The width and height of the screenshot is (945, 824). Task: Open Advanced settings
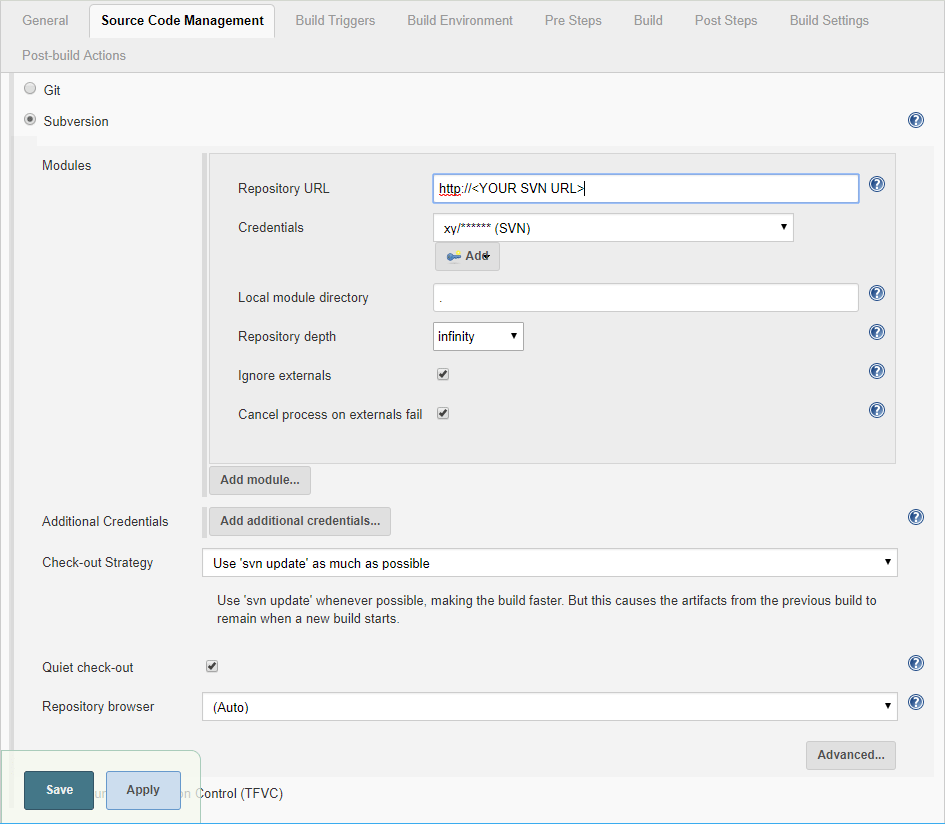point(850,755)
